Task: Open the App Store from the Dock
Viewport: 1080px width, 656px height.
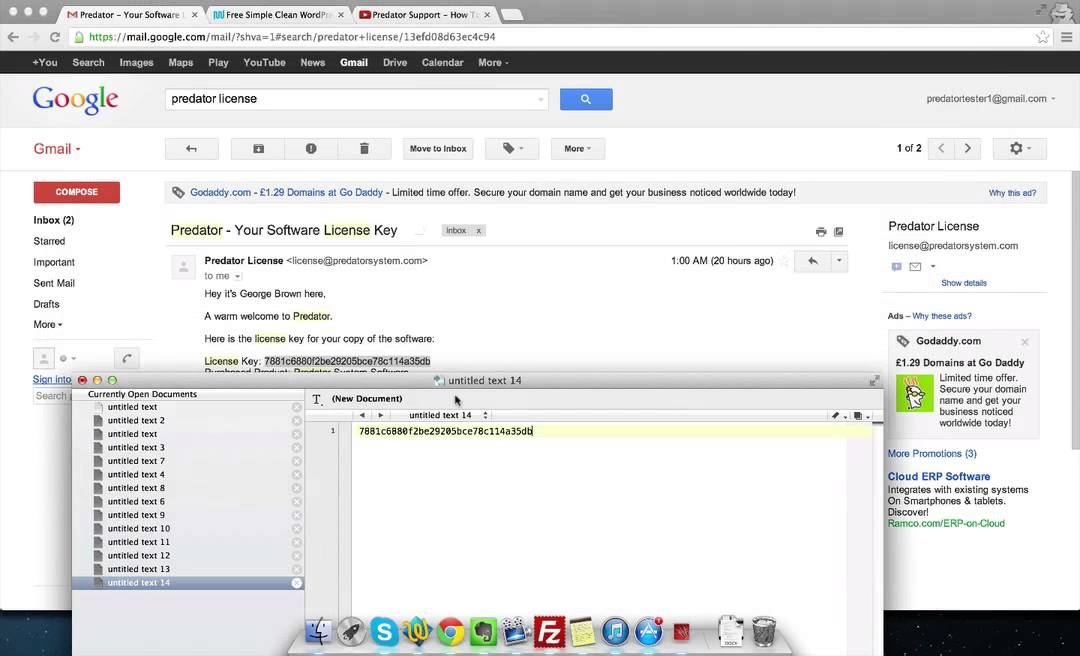Action: [x=648, y=631]
